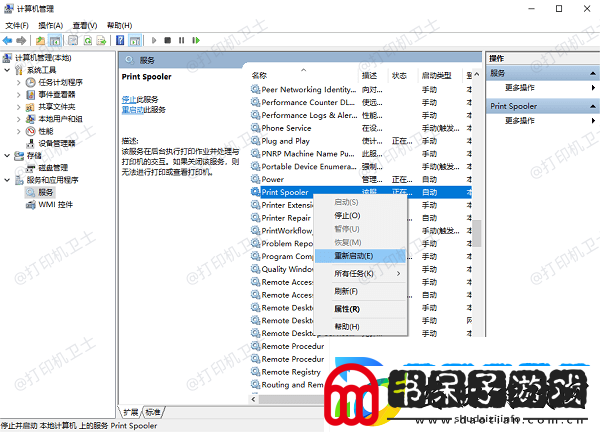Choose 属性(R) in the context menu

click(360, 309)
